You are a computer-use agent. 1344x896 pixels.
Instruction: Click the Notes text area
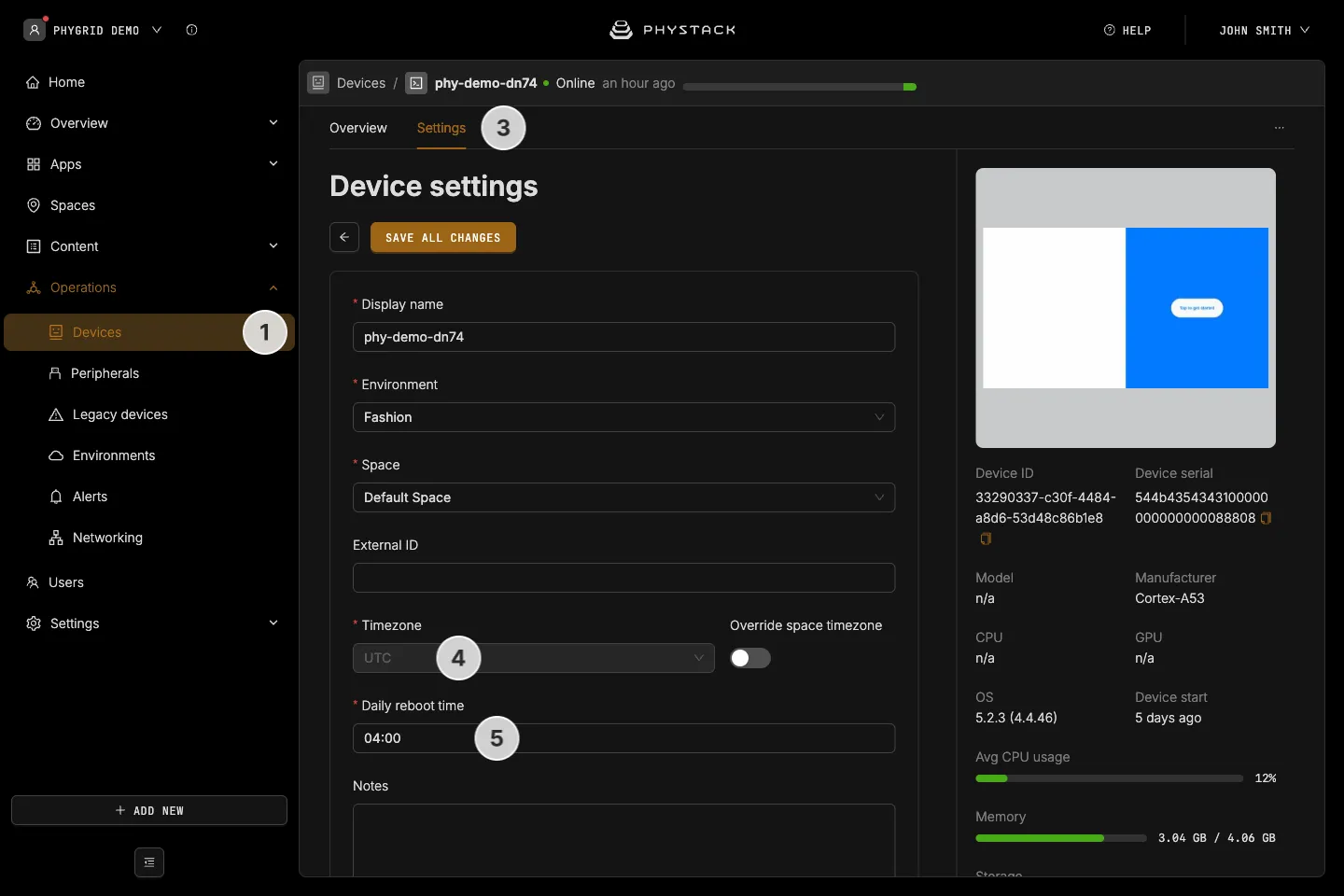point(623,840)
